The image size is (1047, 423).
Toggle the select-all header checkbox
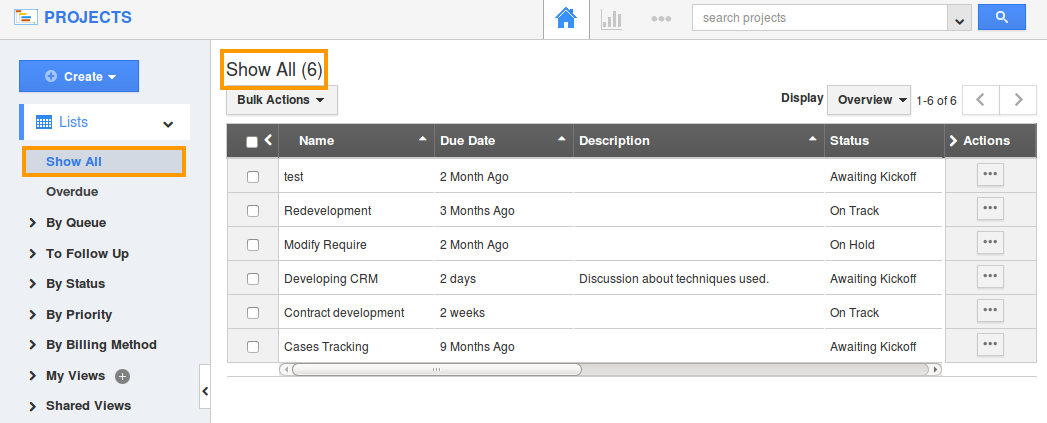click(252, 142)
